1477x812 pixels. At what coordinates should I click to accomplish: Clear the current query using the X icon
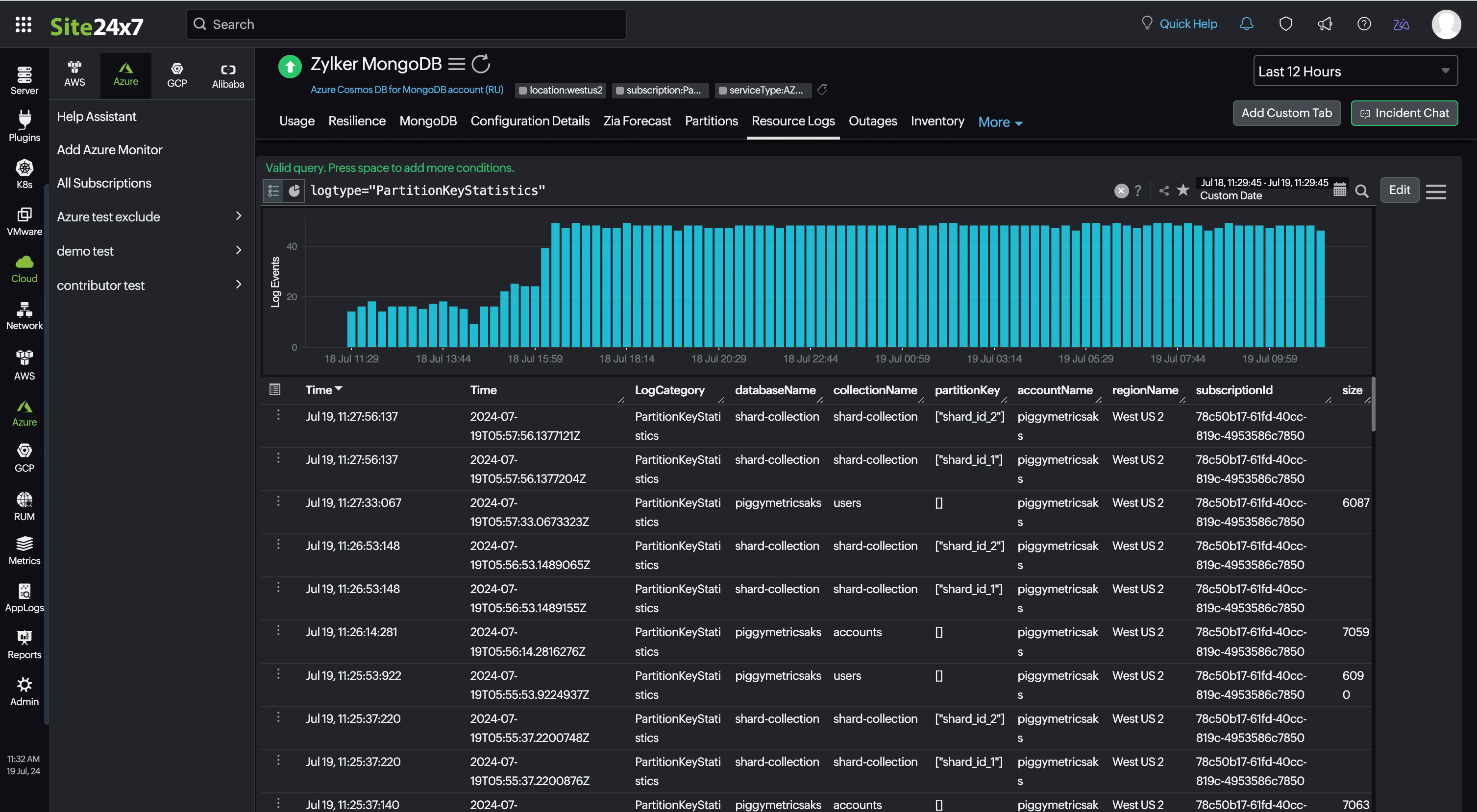[1122, 190]
